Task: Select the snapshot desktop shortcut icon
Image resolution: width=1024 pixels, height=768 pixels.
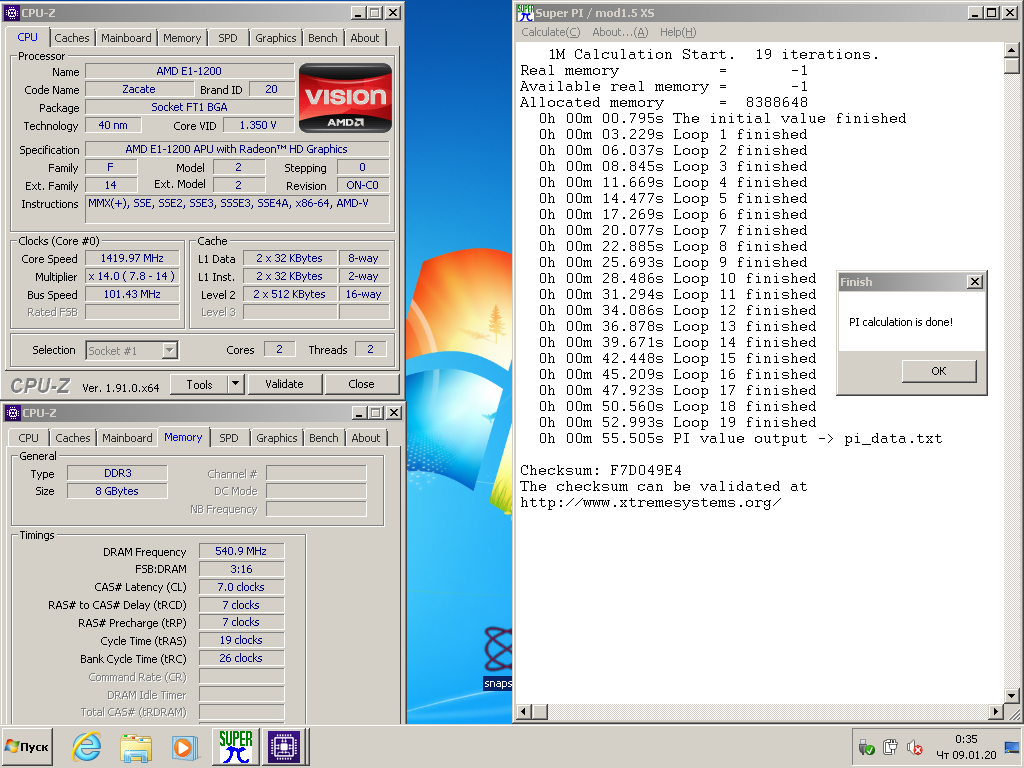Action: coord(498,657)
